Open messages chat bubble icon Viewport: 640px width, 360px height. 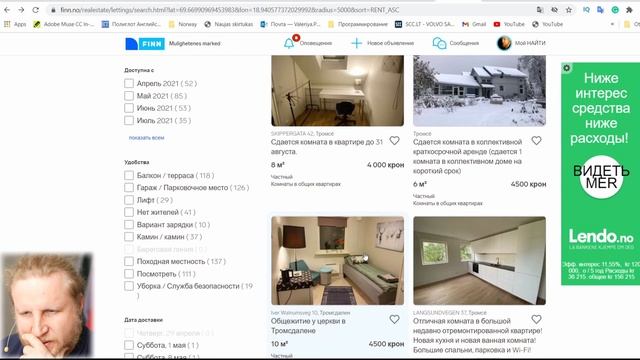click(x=439, y=43)
